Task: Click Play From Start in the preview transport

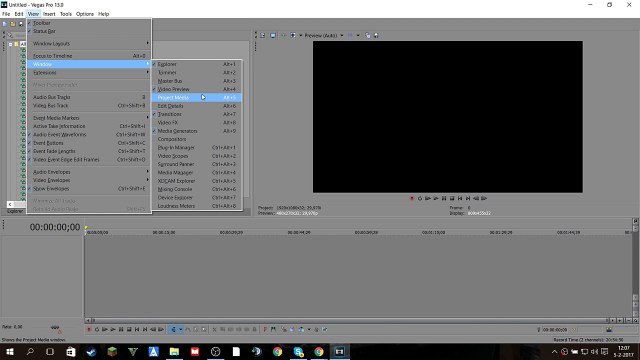Action: pyautogui.click(x=428, y=198)
